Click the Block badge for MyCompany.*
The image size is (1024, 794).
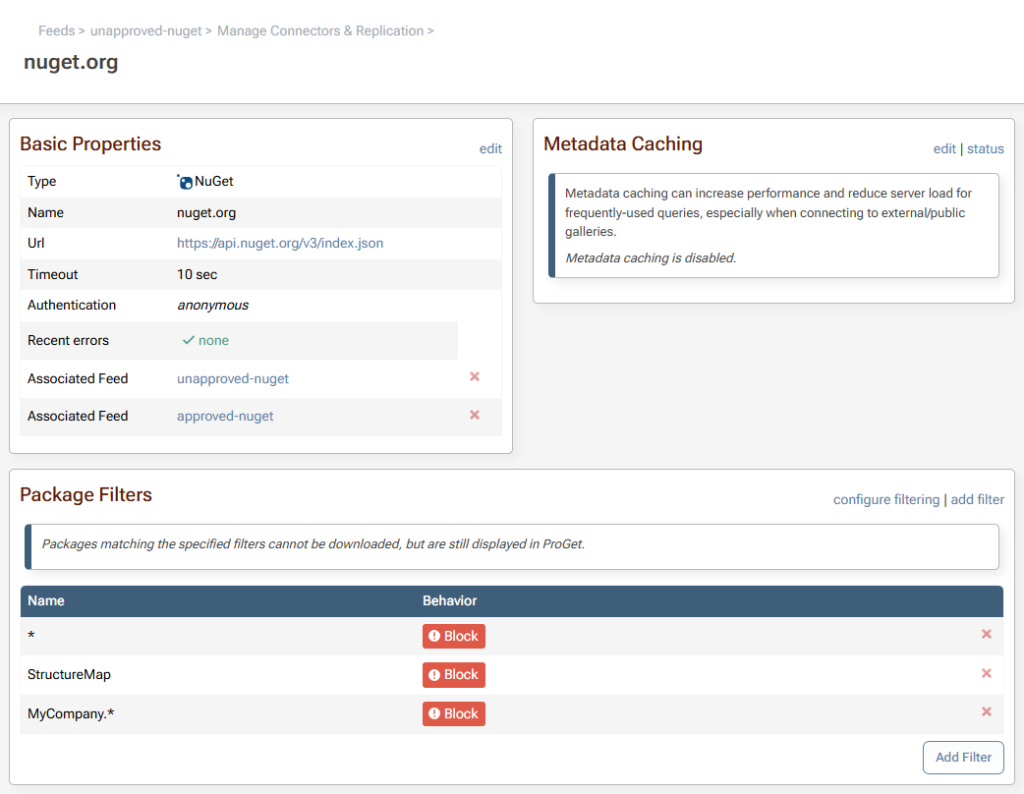(x=453, y=714)
